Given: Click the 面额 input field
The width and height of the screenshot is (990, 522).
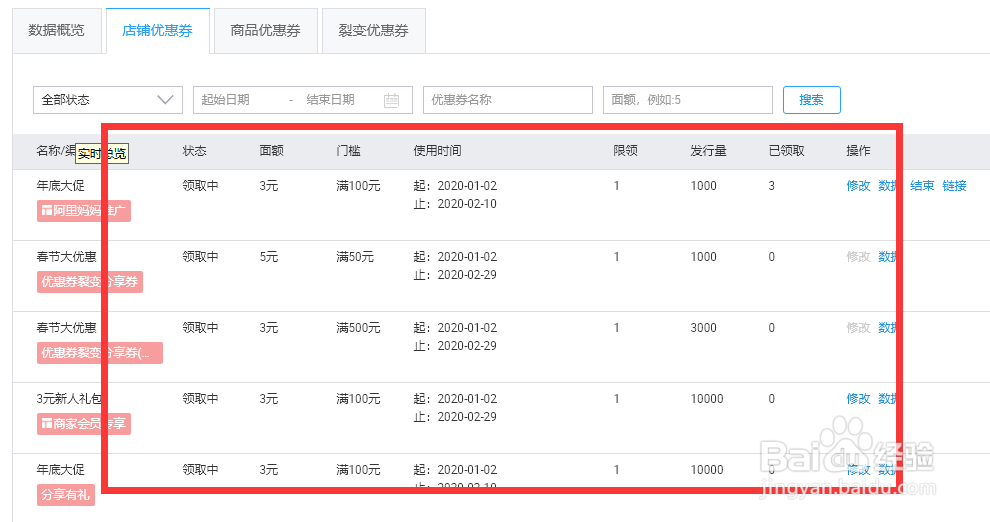Looking at the screenshot, I should (x=688, y=100).
